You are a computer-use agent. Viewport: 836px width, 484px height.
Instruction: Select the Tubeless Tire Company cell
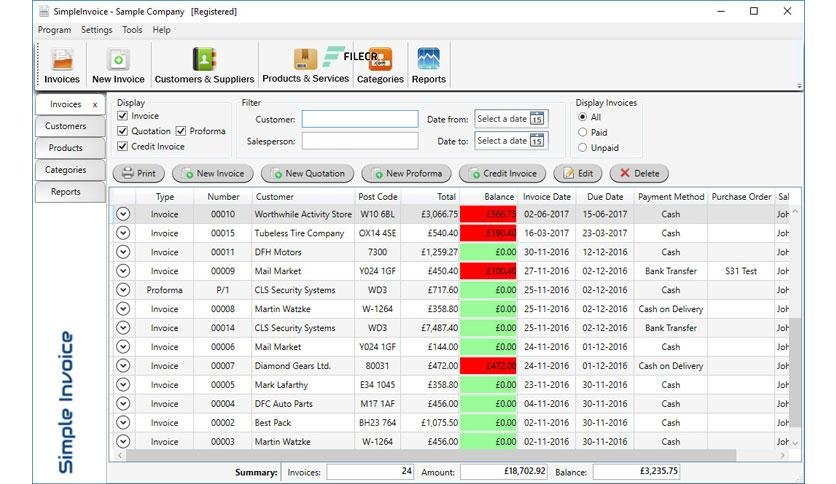click(x=303, y=233)
